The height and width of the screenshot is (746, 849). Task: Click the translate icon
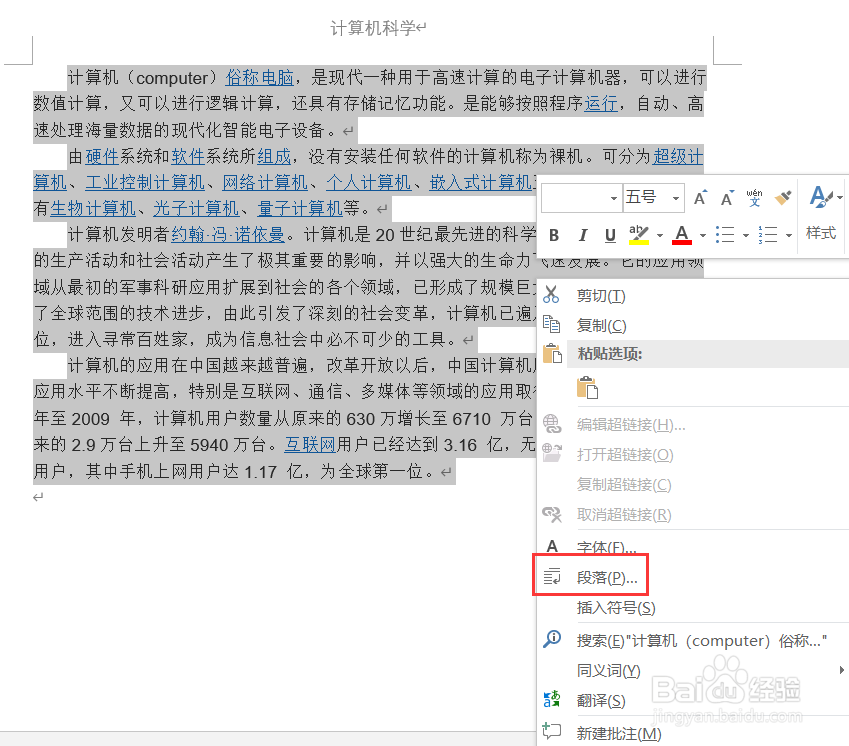552,699
